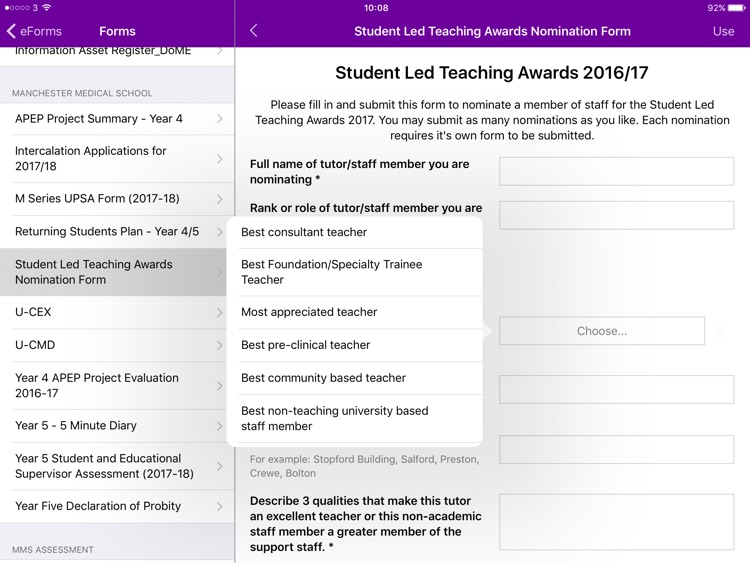Tap chevron next to Year Five Declaration of Probity

[x=220, y=507]
